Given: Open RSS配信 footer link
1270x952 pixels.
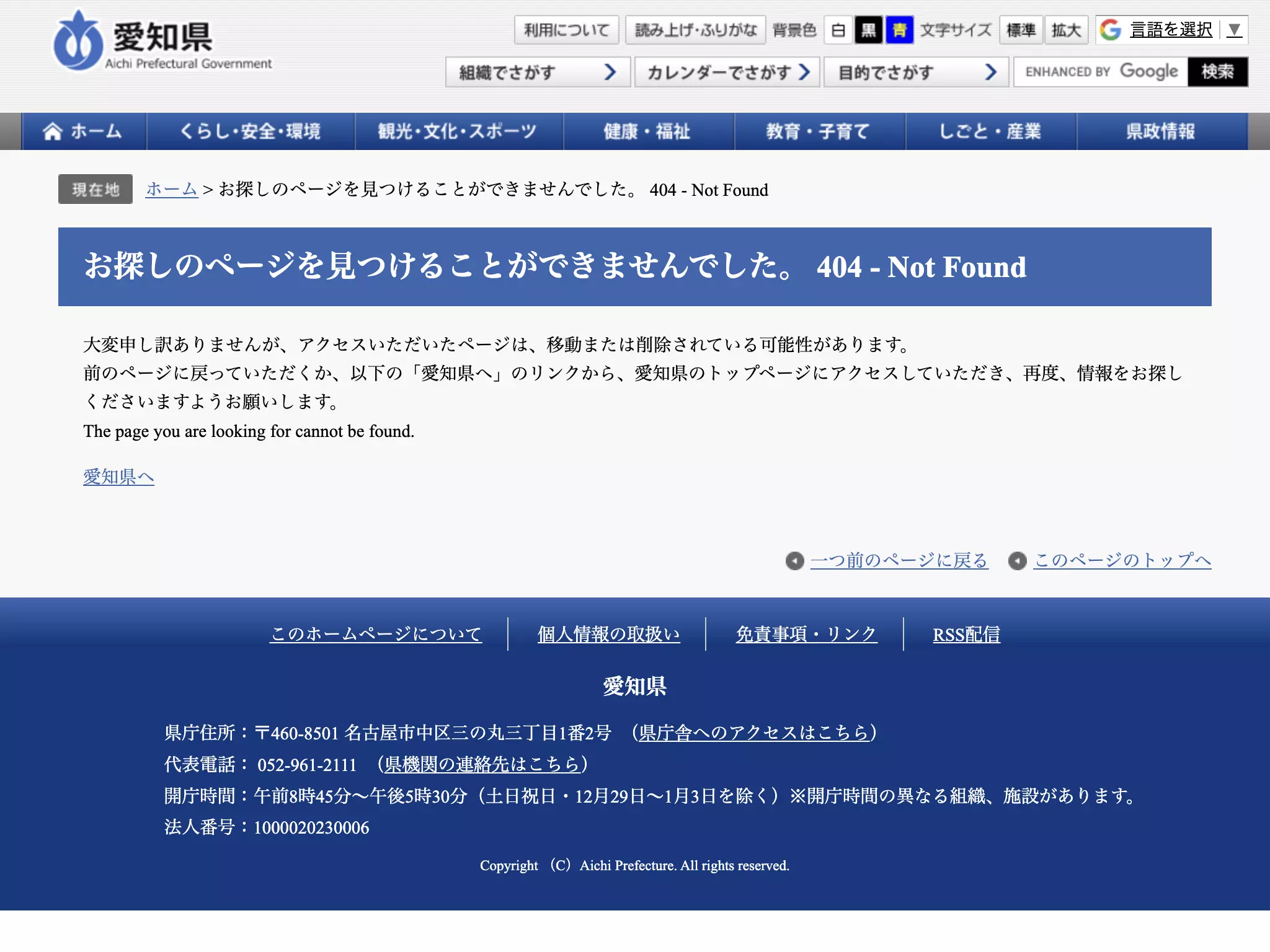Looking at the screenshot, I should [966, 634].
